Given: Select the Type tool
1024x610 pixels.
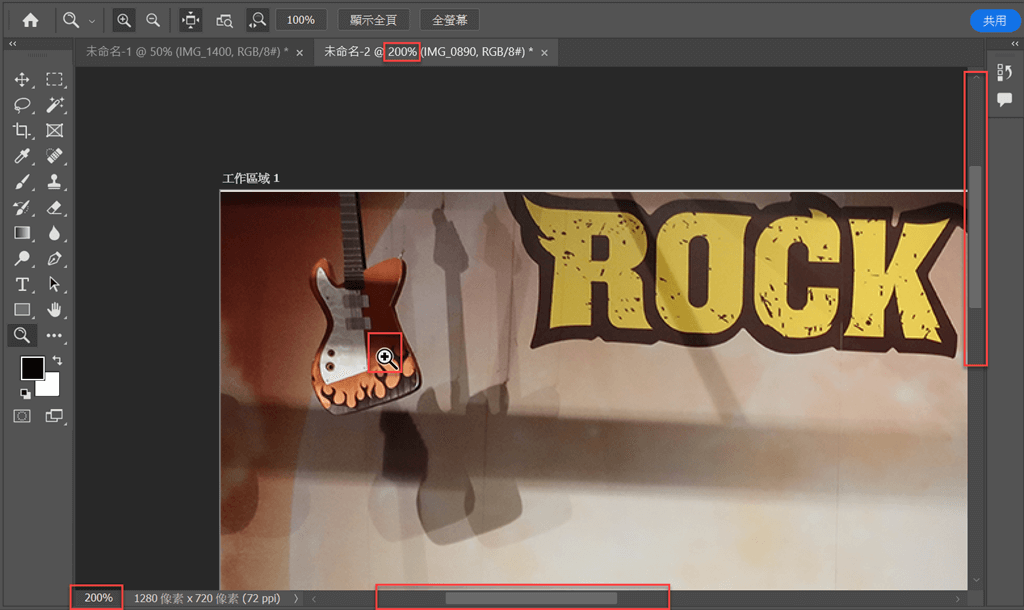Looking at the screenshot, I should point(22,284).
